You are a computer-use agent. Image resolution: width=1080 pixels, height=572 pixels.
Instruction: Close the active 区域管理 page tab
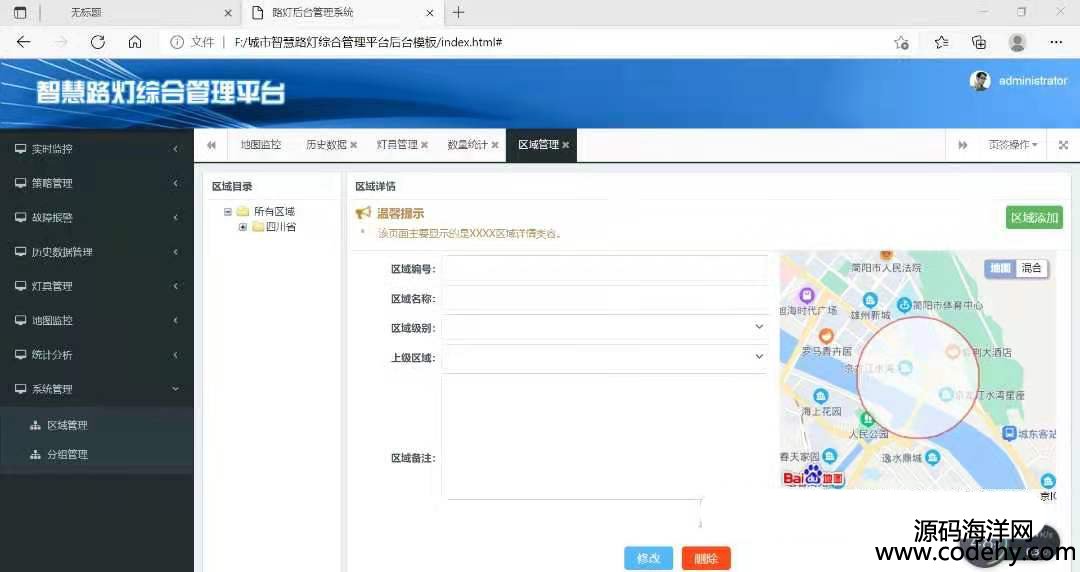click(x=565, y=145)
